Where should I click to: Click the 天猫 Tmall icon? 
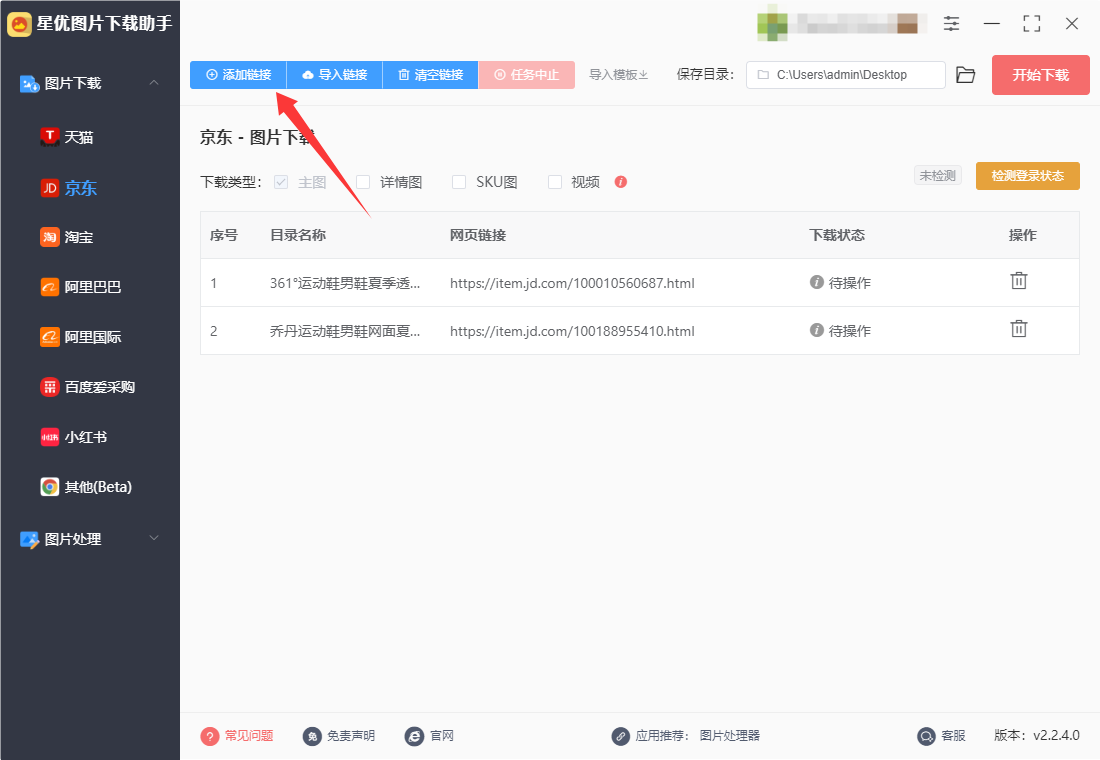(49, 137)
